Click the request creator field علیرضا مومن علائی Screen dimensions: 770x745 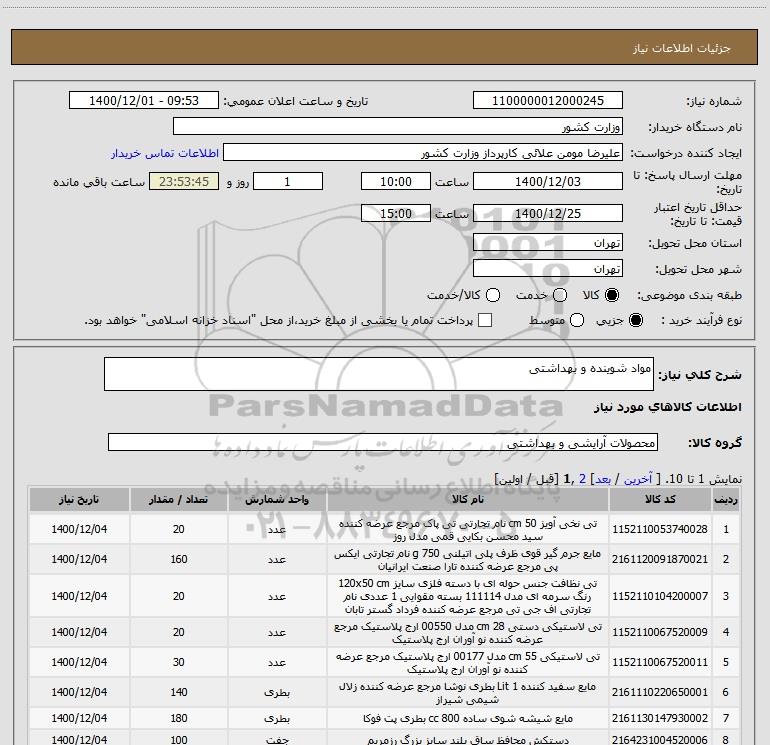[423, 153]
